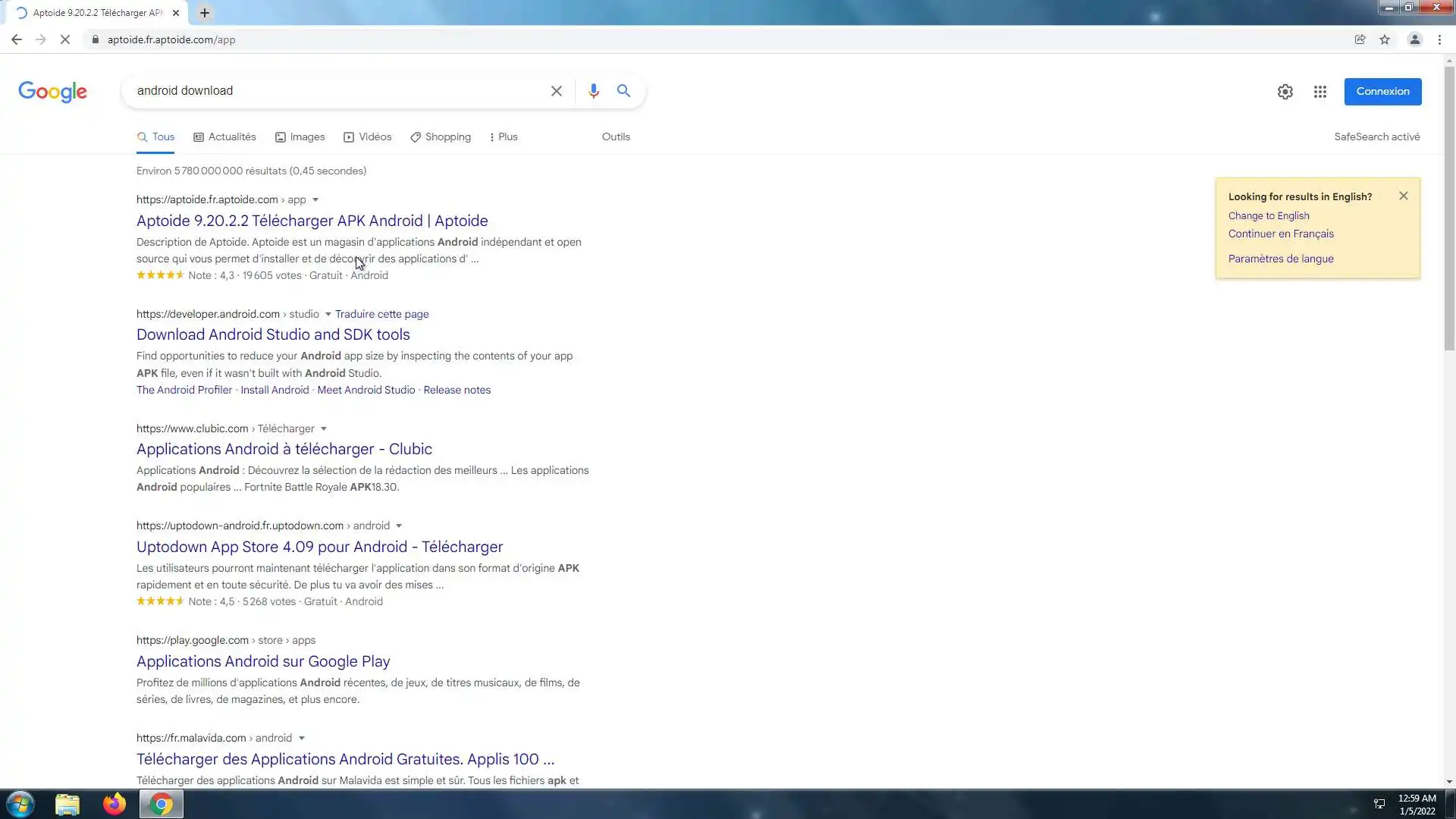Image resolution: width=1456 pixels, height=819 pixels.
Task: Click inside the Google search input field
Action: (x=334, y=91)
